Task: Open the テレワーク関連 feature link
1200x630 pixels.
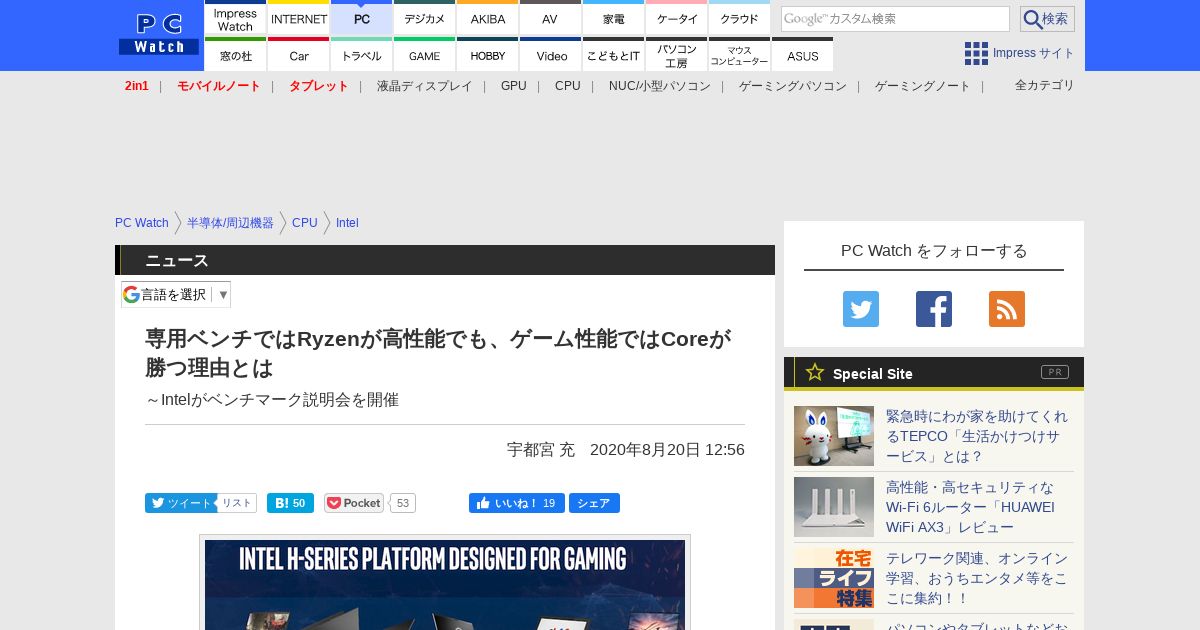Action: [x=977, y=578]
